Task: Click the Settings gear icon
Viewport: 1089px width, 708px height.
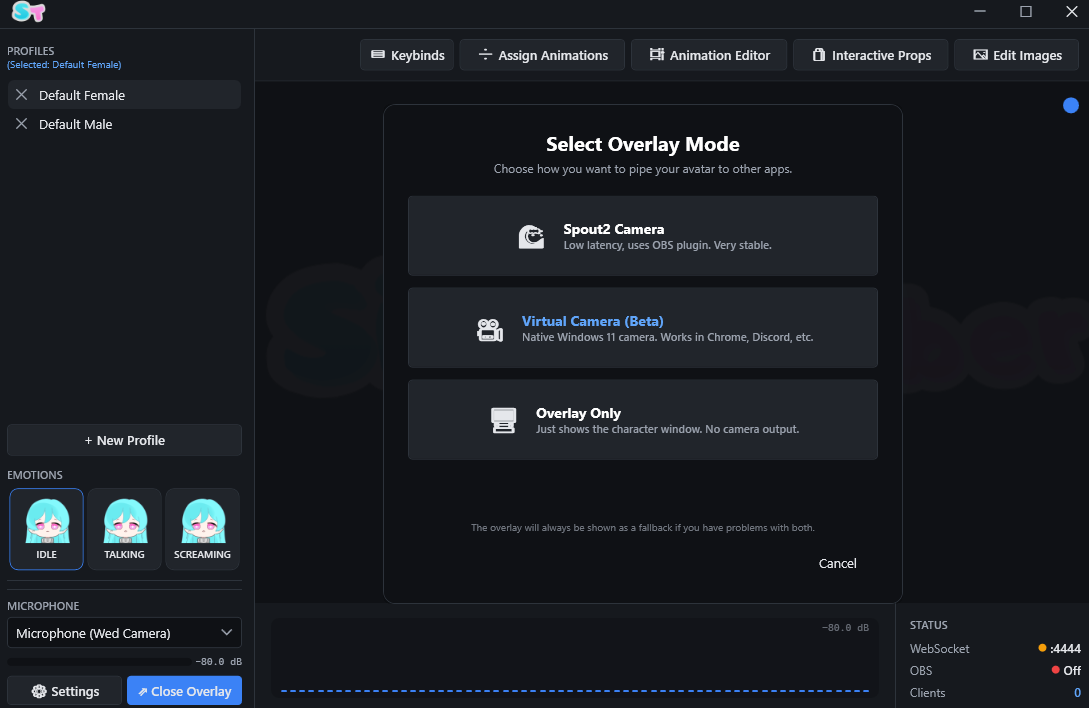Action: [x=39, y=691]
